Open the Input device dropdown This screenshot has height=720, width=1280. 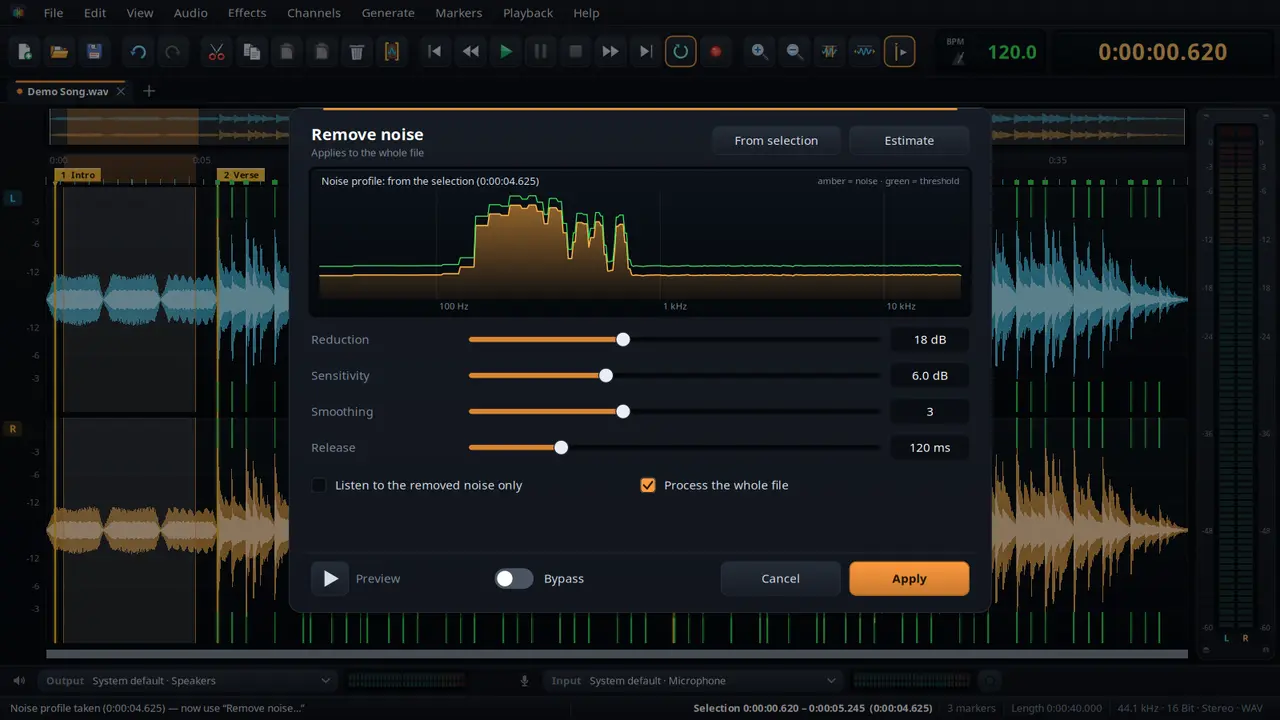694,681
